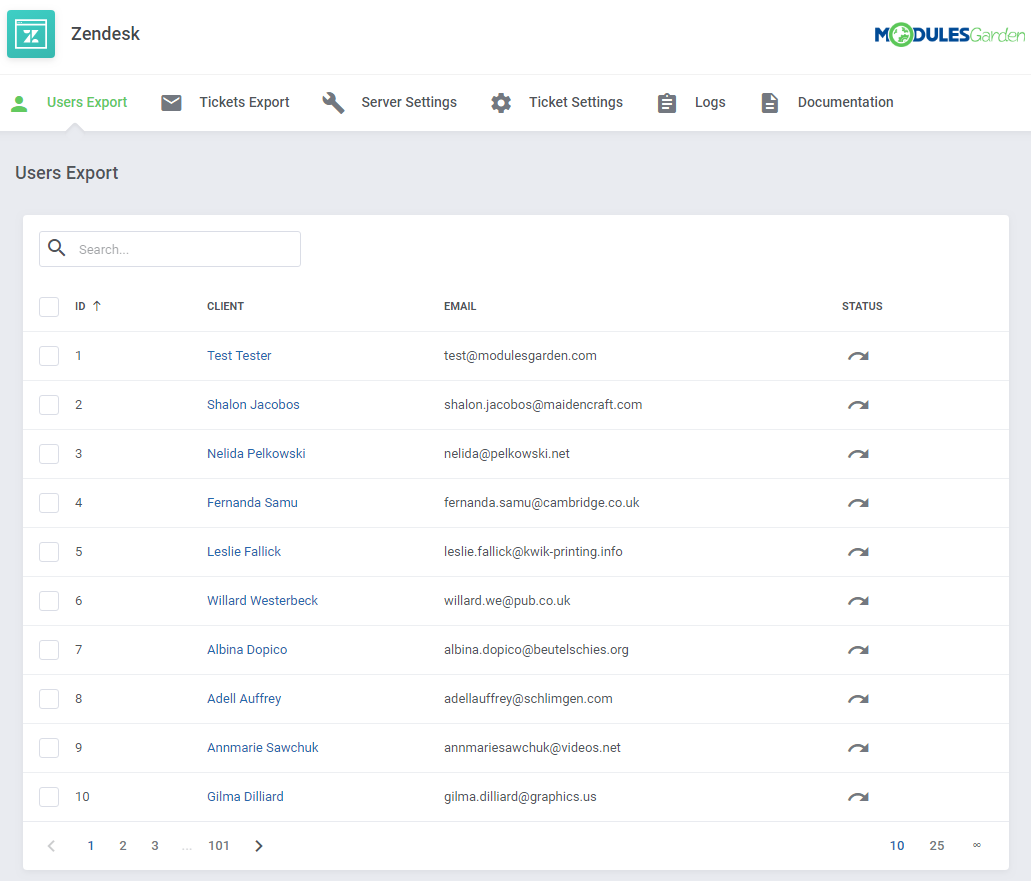The image size is (1031, 881).
Task: Check the box for Gilma Dilliard row
Action: tap(49, 796)
